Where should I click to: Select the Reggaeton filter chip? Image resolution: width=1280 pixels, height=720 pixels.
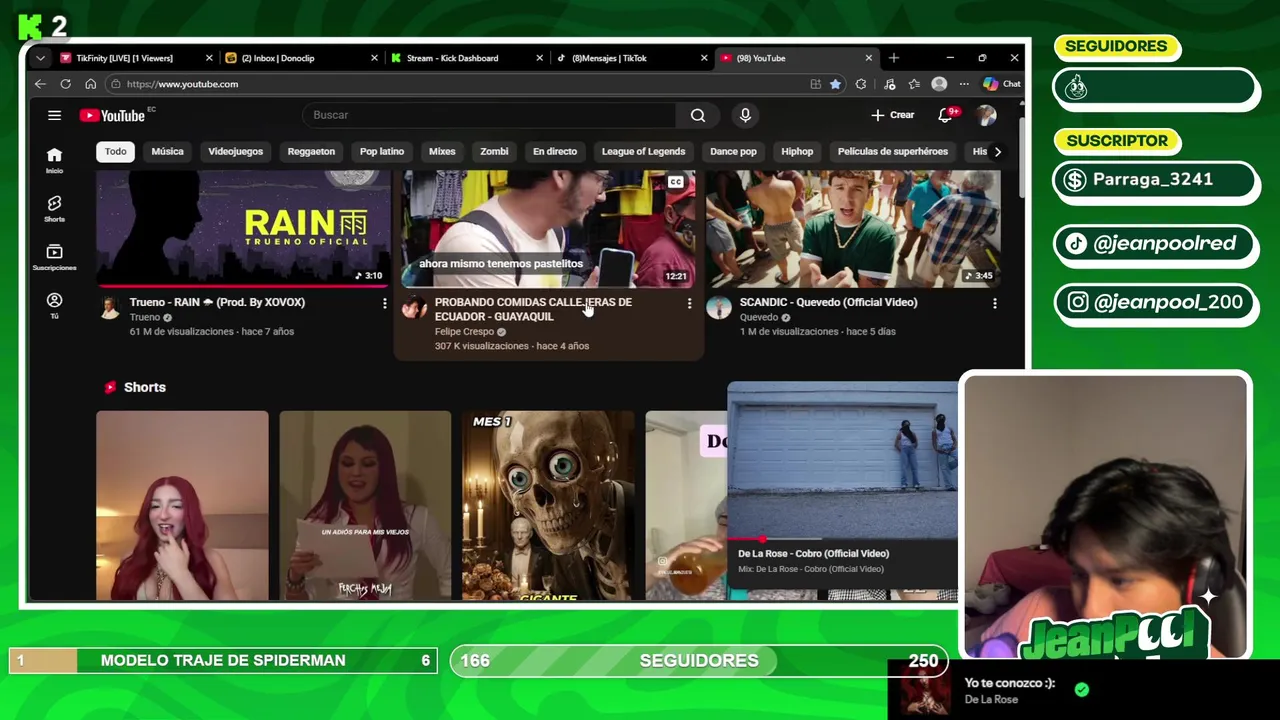311,152
